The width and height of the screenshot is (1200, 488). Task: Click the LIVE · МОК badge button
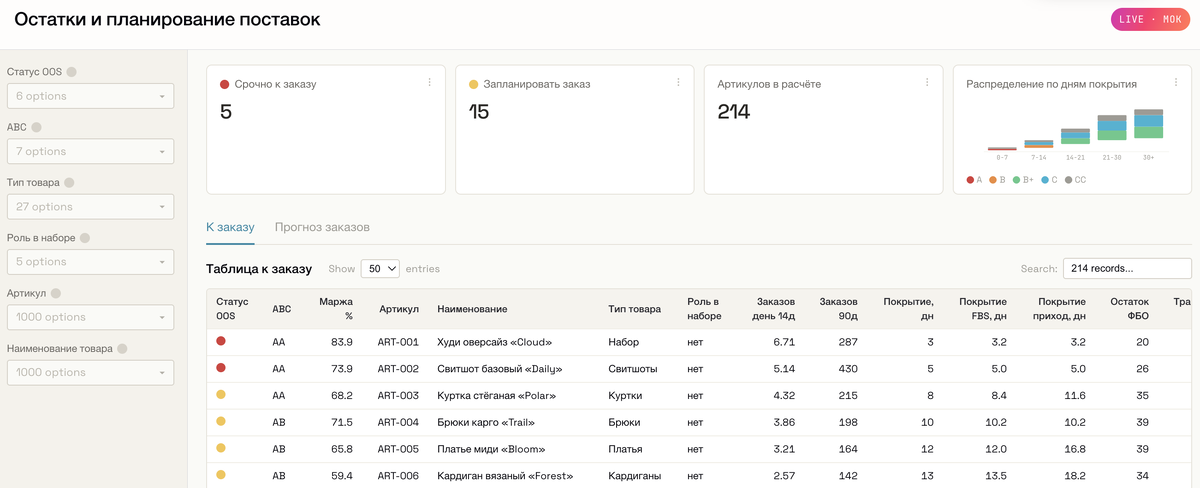pyautogui.click(x=1151, y=20)
